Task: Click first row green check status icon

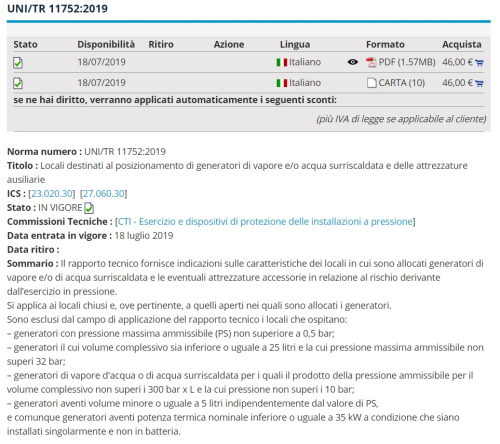Action: [18, 63]
